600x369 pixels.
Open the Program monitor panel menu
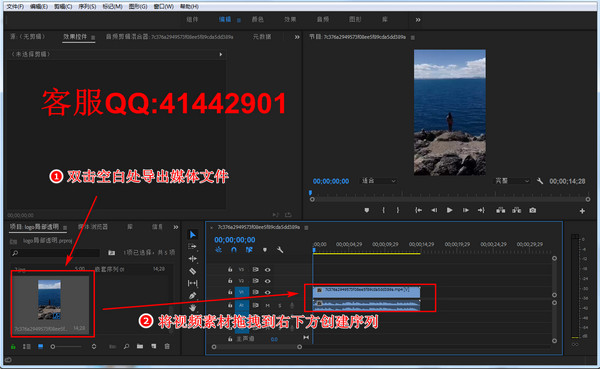(x=412, y=38)
